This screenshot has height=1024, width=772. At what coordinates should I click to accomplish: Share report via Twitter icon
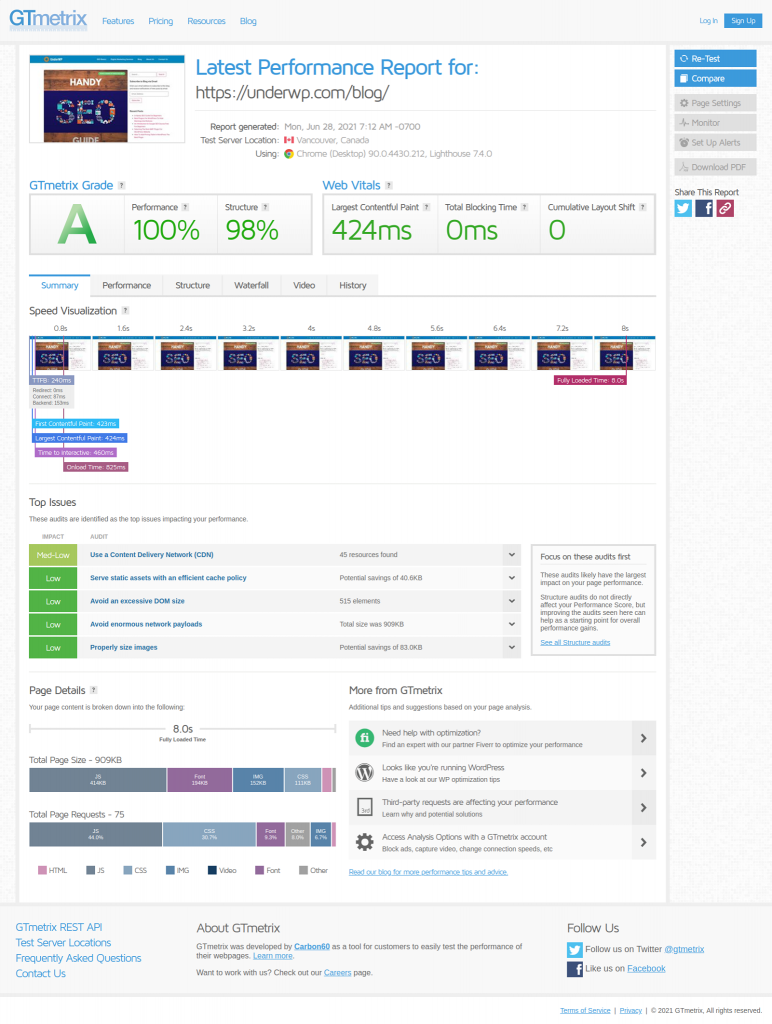[x=683, y=208]
